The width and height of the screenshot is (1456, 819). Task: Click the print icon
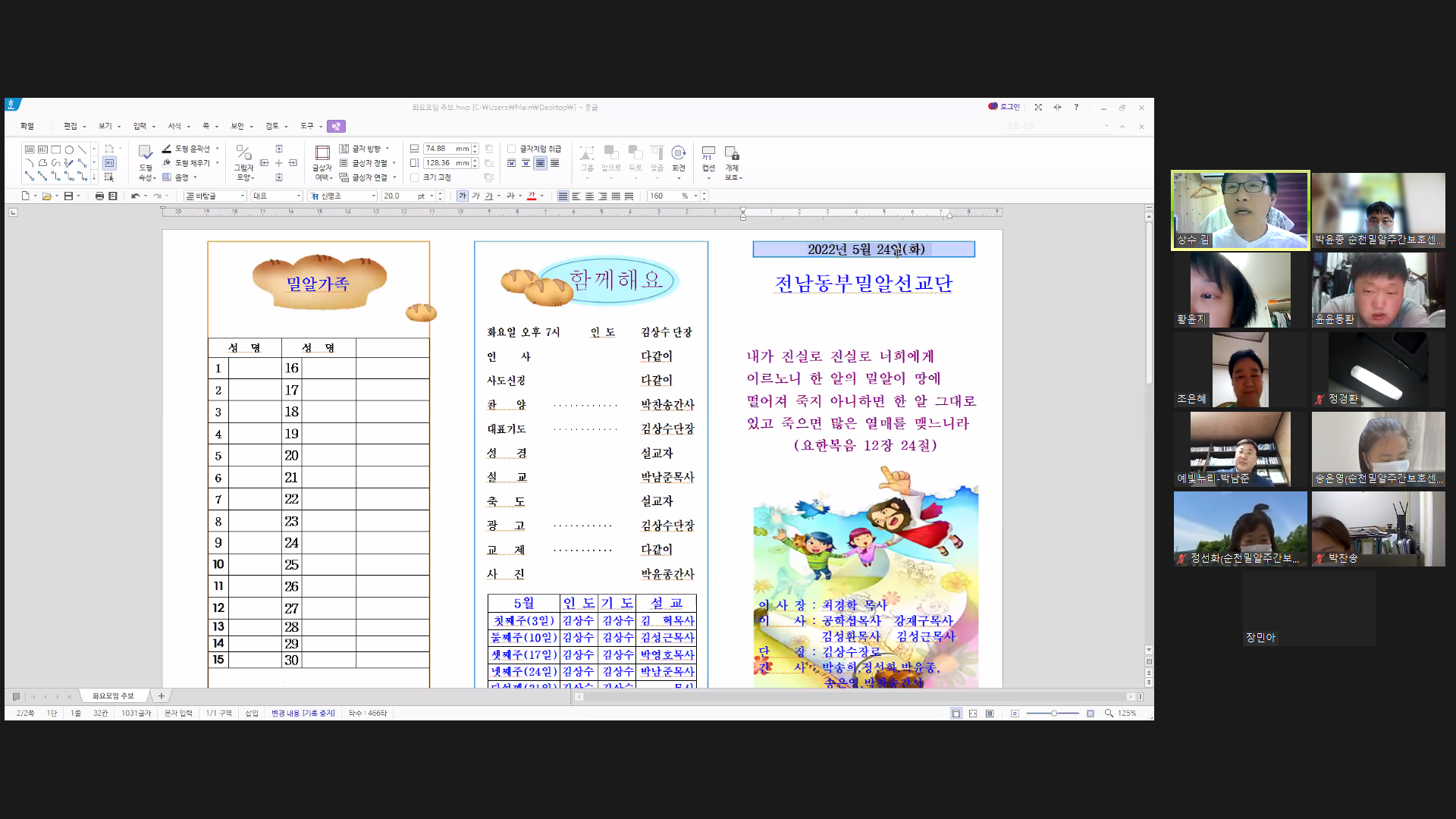[x=99, y=196]
